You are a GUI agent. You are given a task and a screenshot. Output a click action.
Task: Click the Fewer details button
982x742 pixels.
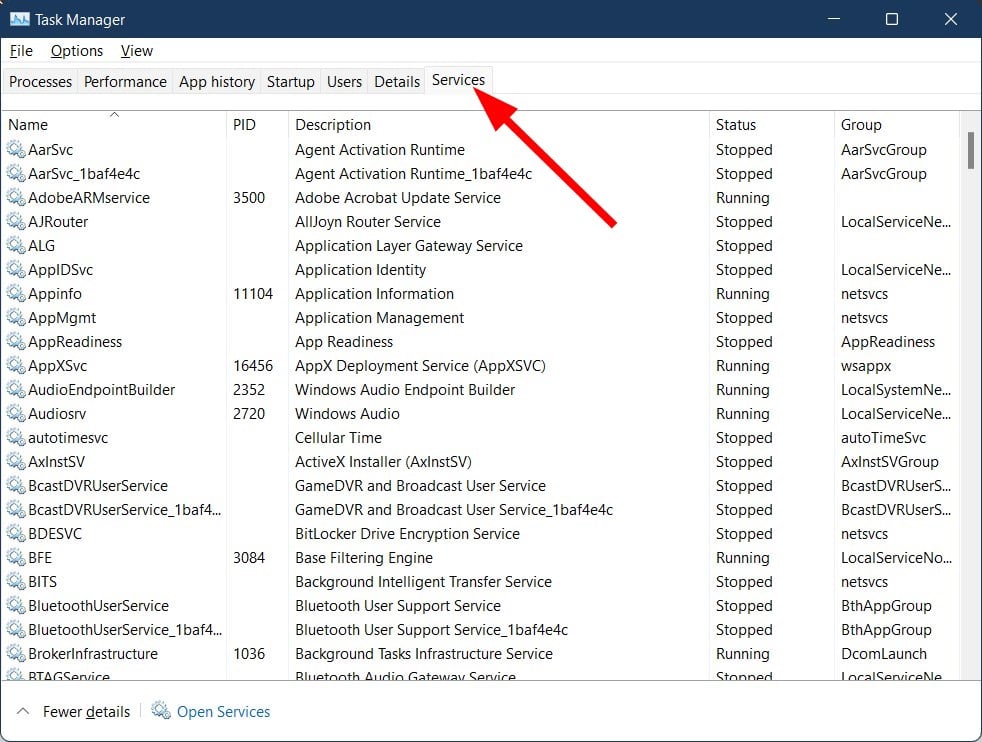(x=86, y=711)
